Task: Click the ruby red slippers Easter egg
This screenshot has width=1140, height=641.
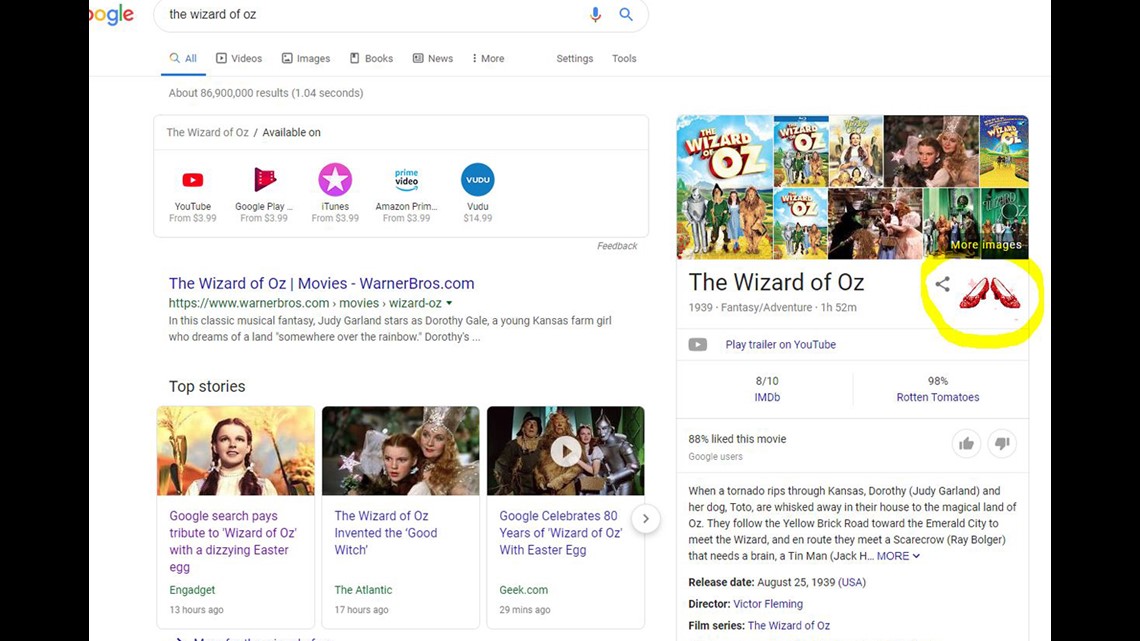Action: pos(990,293)
